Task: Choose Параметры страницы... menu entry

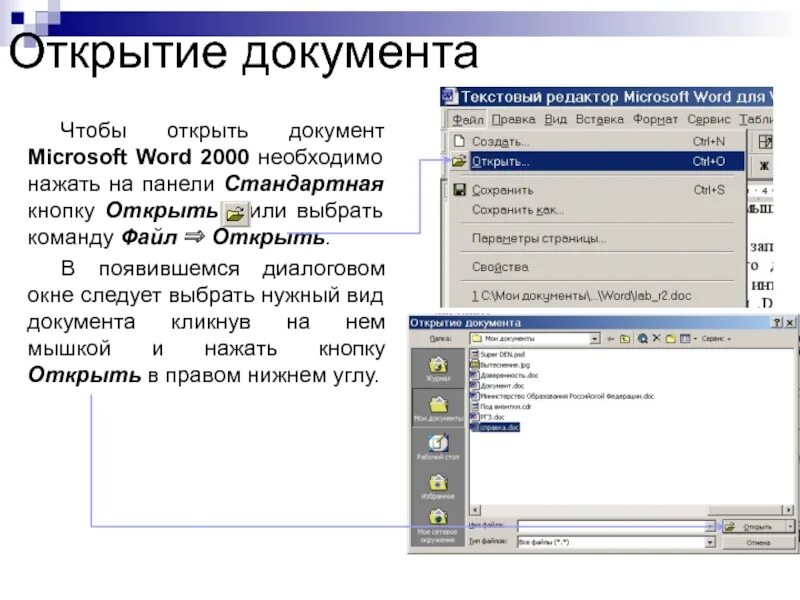Action: (x=597, y=238)
